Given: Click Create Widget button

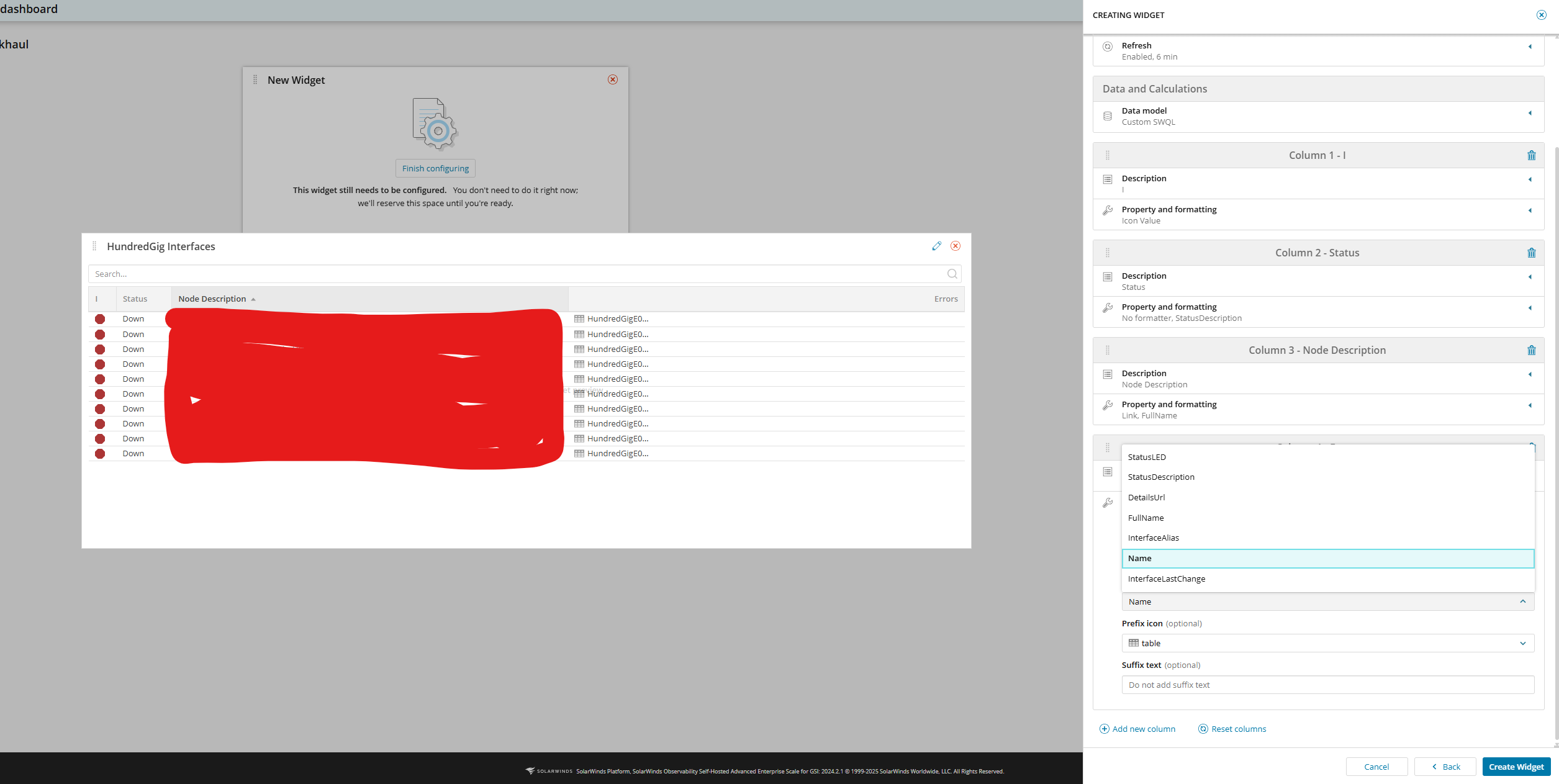Looking at the screenshot, I should (x=1516, y=767).
